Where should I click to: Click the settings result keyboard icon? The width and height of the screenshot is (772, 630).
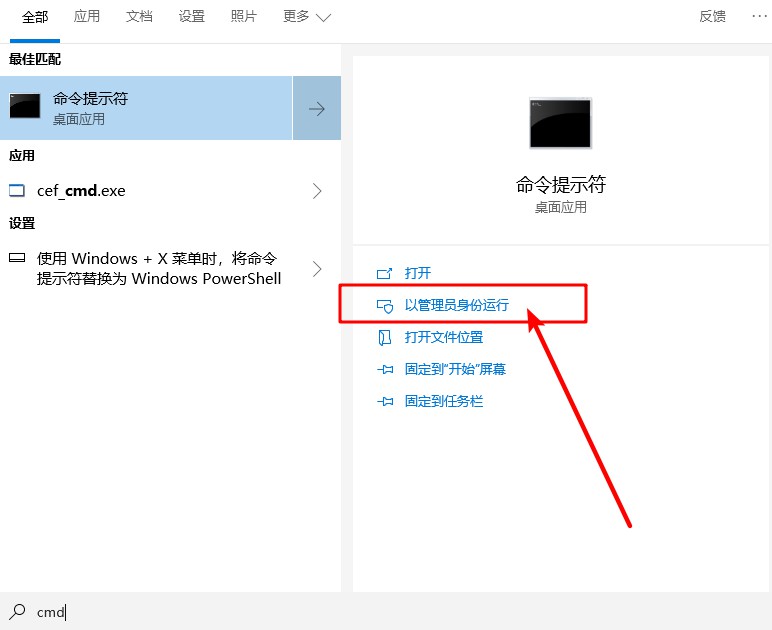click(17, 257)
